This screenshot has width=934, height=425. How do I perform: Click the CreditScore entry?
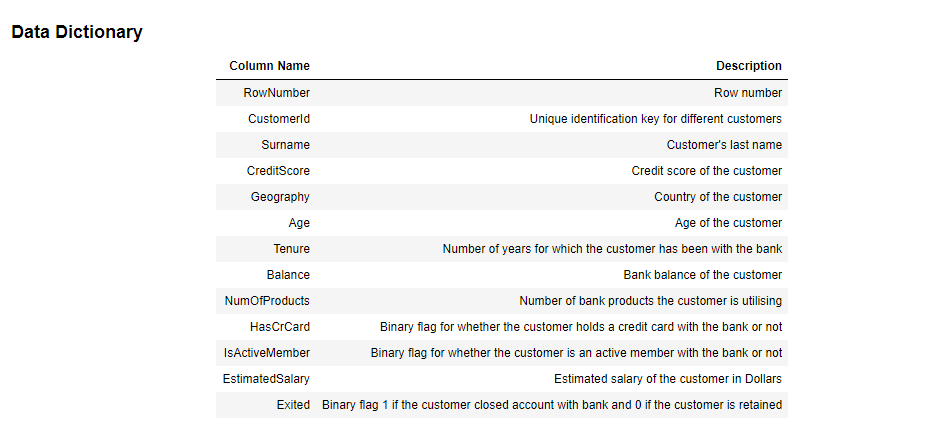point(278,171)
